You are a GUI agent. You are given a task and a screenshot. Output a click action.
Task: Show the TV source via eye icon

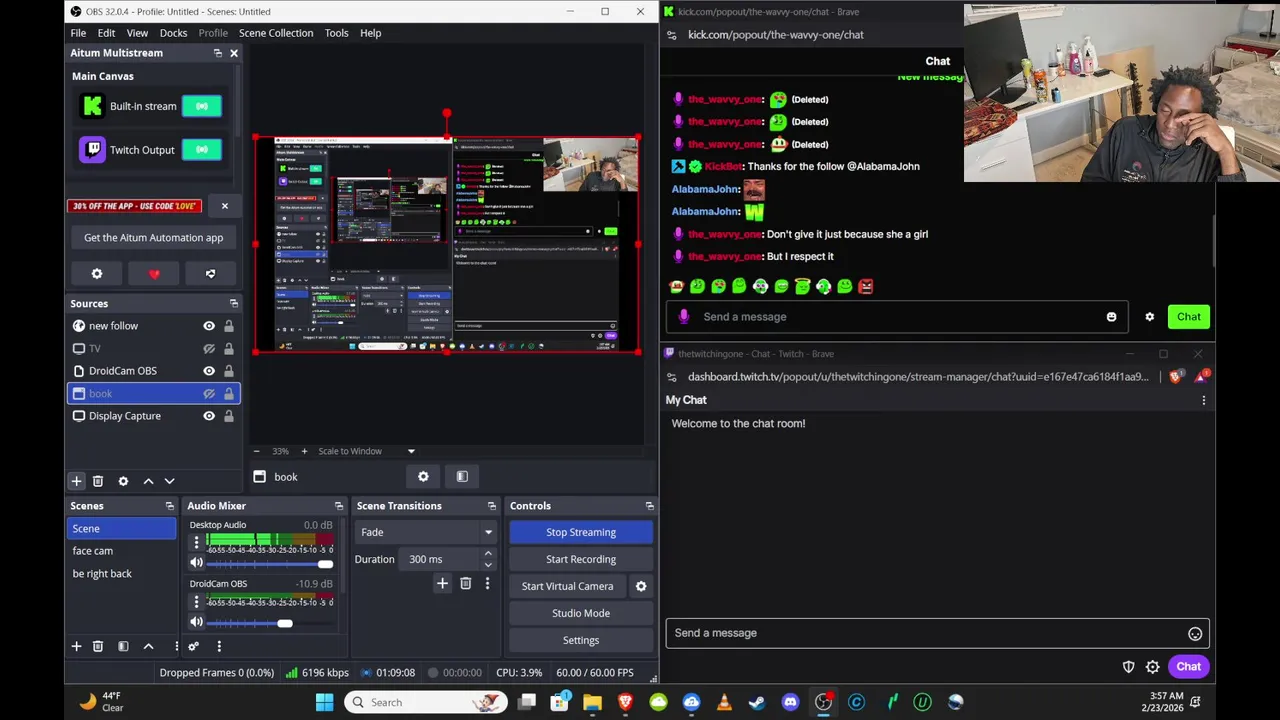tap(209, 349)
